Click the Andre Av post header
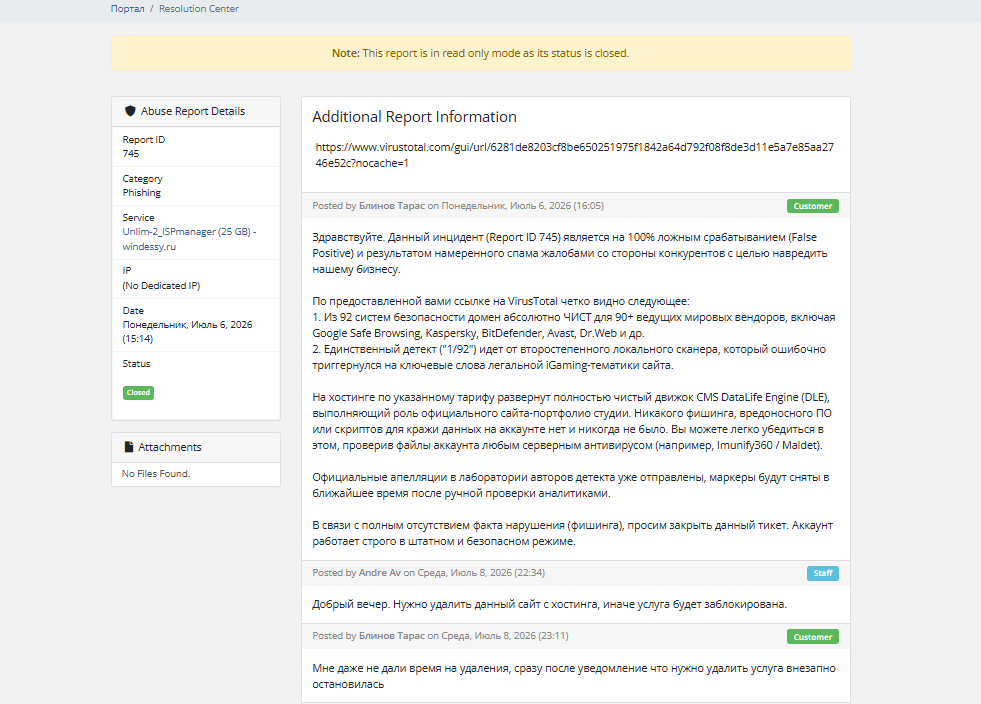Image resolution: width=981 pixels, height=704 pixels. [576, 573]
